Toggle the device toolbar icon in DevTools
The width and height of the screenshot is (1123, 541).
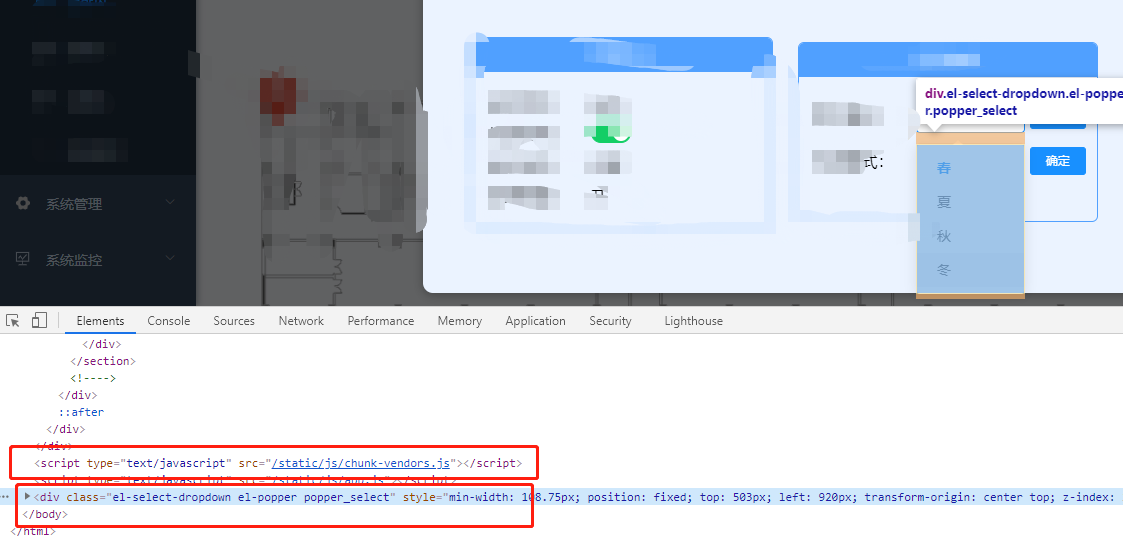point(39,320)
